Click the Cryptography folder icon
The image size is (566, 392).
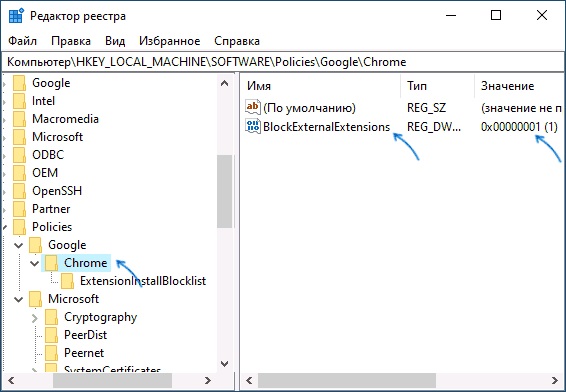pos(51,318)
